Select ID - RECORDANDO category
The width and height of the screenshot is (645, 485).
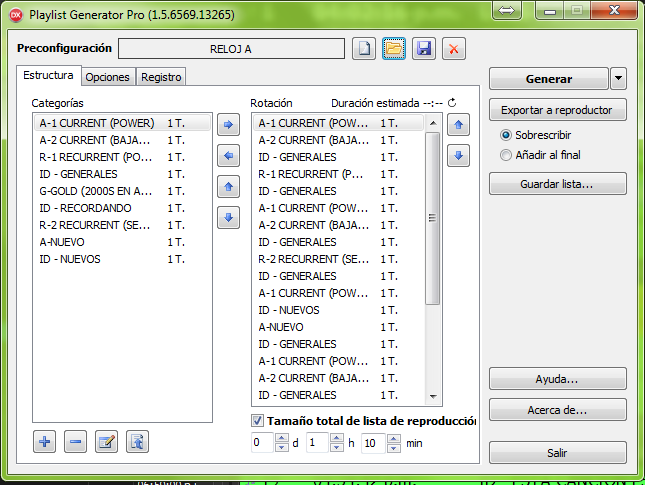pos(122,208)
